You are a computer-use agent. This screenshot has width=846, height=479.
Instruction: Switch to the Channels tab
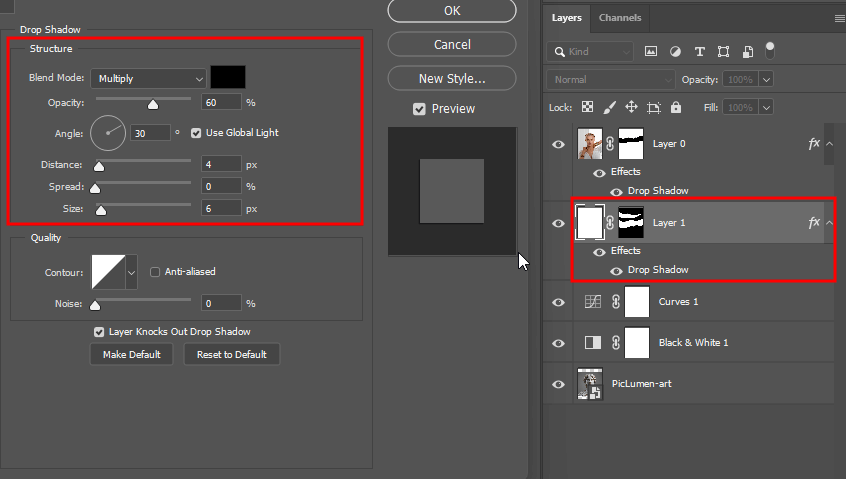620,18
